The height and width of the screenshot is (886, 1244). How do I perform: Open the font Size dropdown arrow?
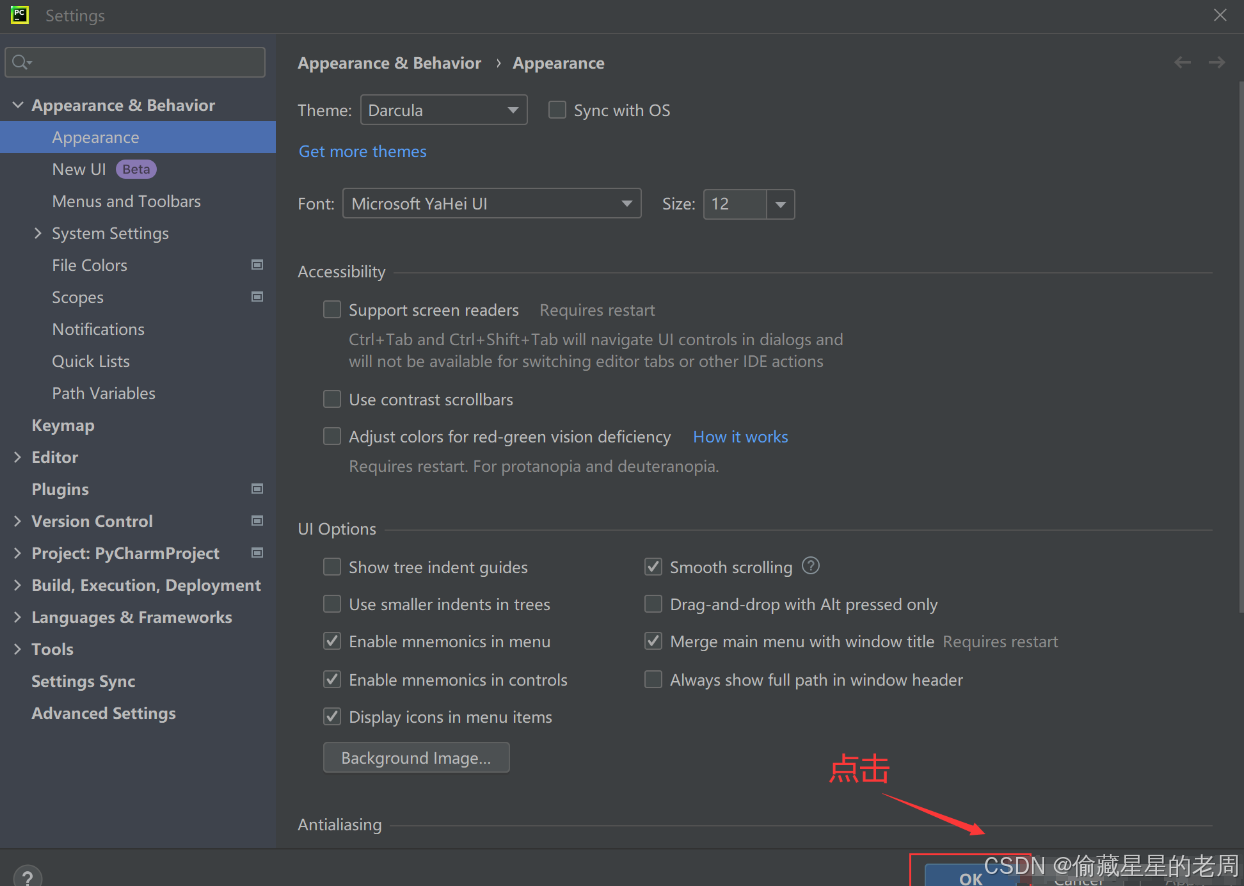point(780,204)
